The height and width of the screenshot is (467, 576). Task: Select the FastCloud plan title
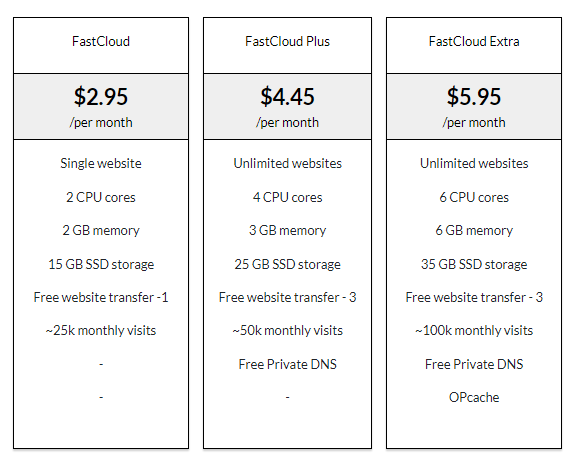[101, 41]
